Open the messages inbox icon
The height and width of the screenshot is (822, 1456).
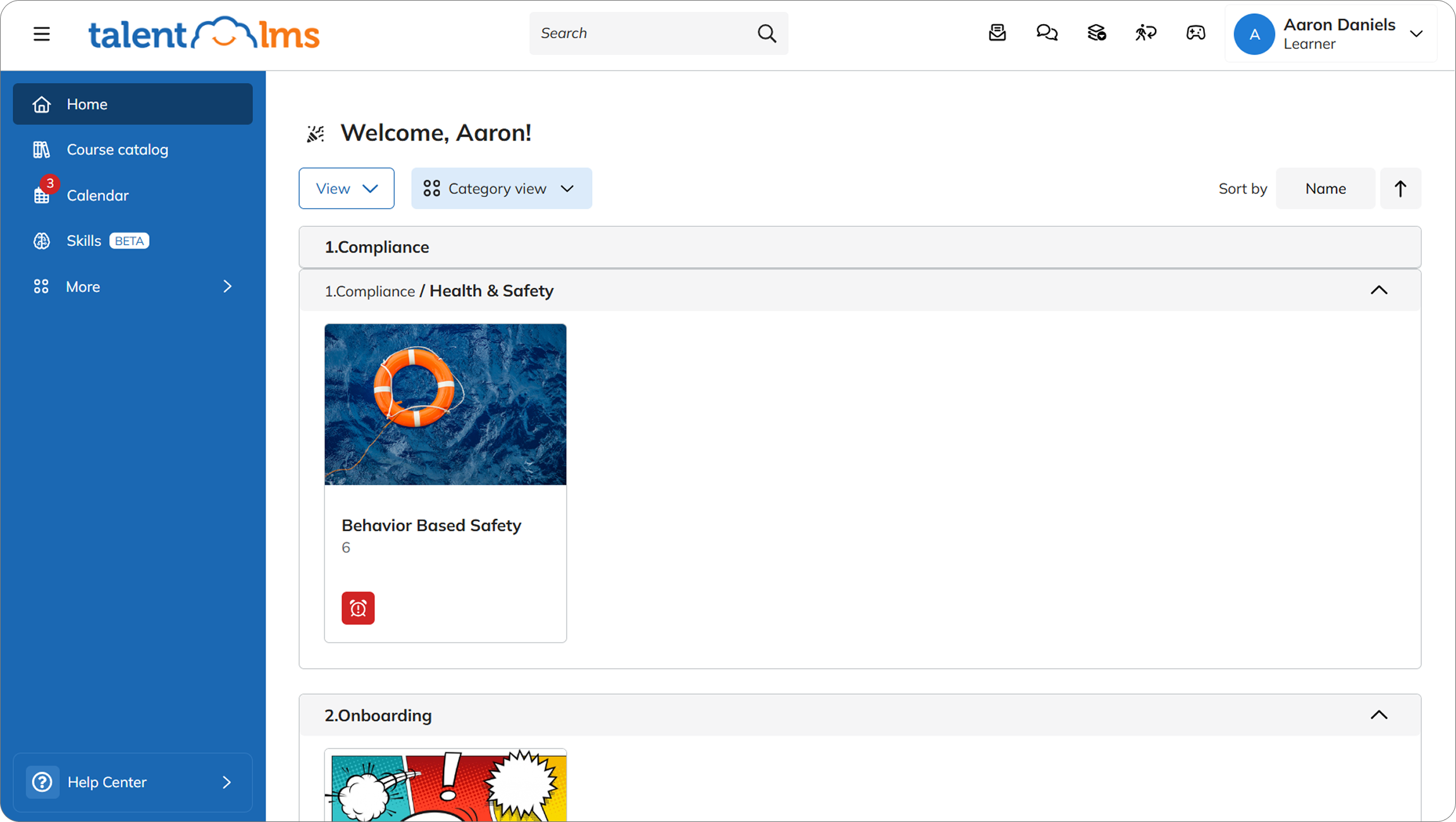point(997,32)
